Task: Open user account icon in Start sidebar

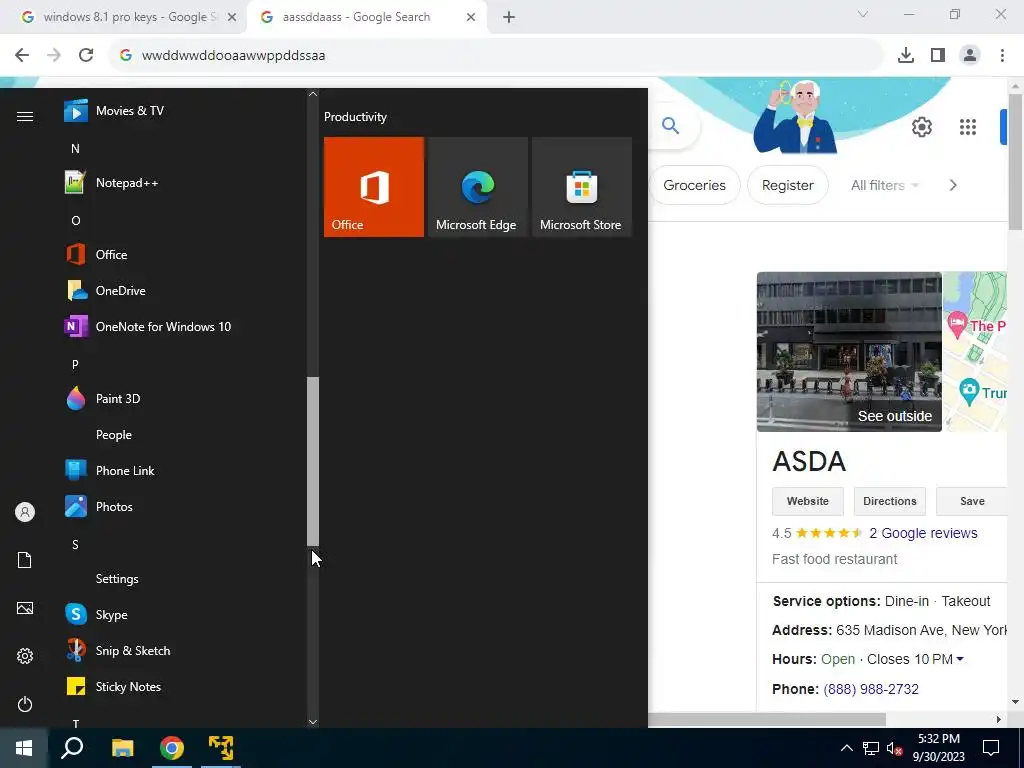Action: 25,512
